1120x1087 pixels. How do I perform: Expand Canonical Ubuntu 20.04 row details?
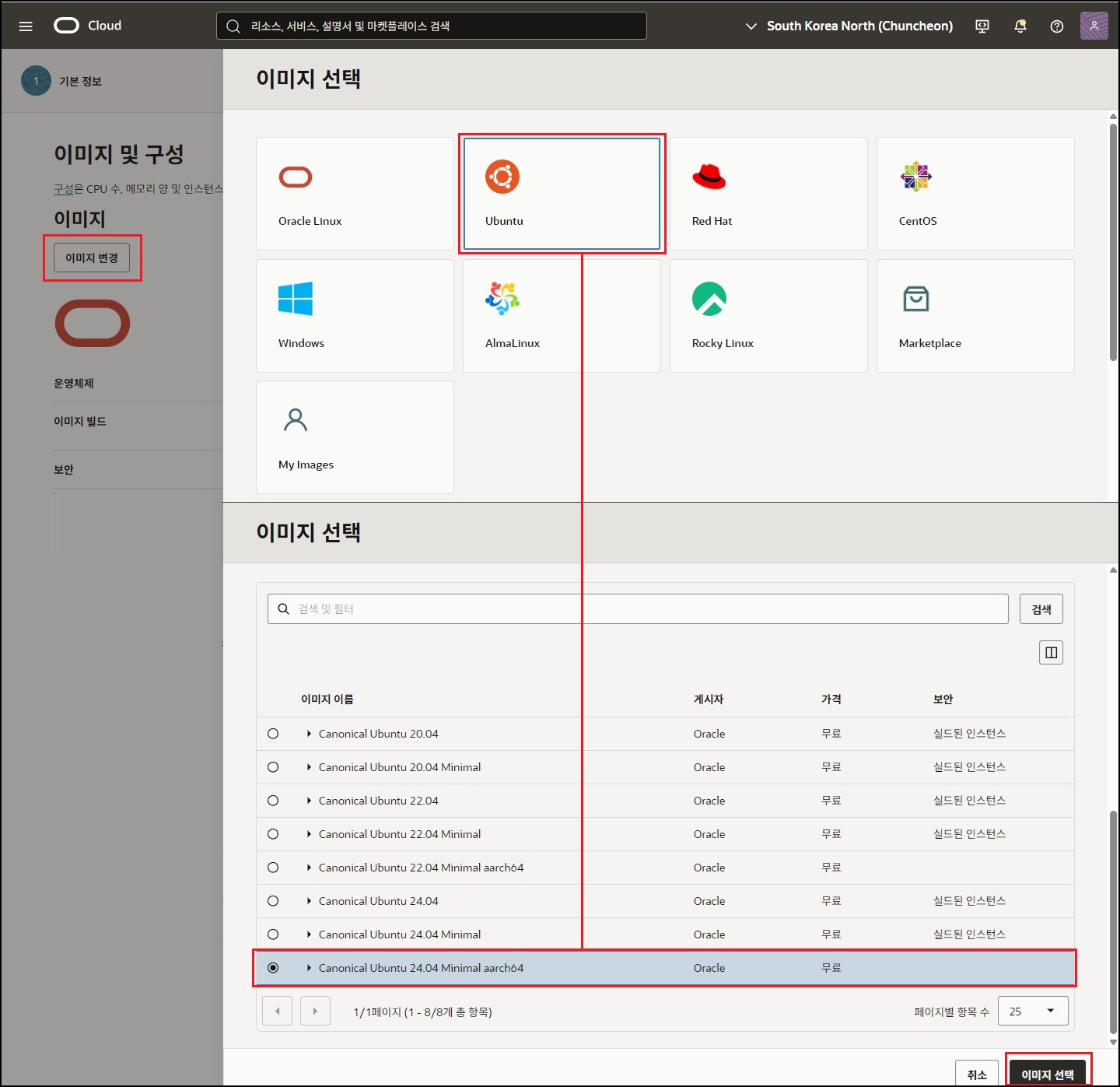click(x=309, y=734)
